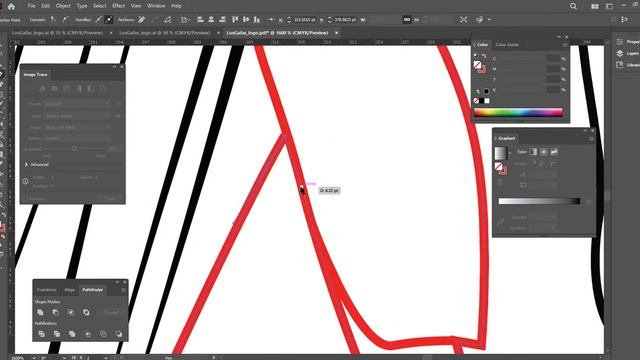Open the Effect menu
The image size is (640, 360).
point(118,6)
